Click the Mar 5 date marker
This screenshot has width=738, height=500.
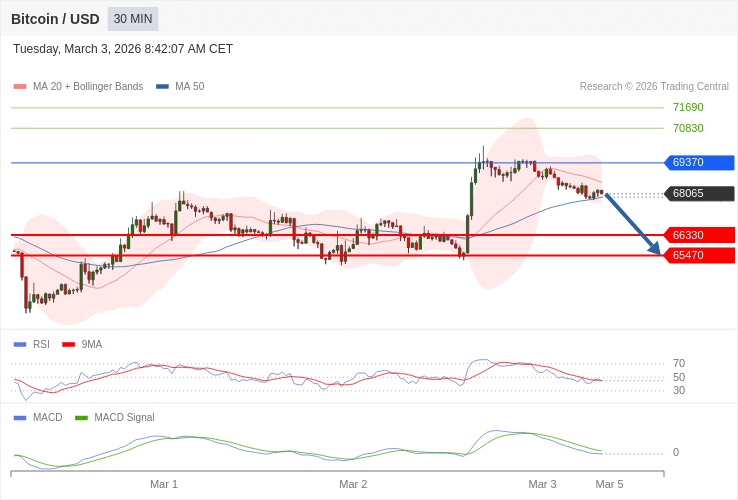[609, 484]
